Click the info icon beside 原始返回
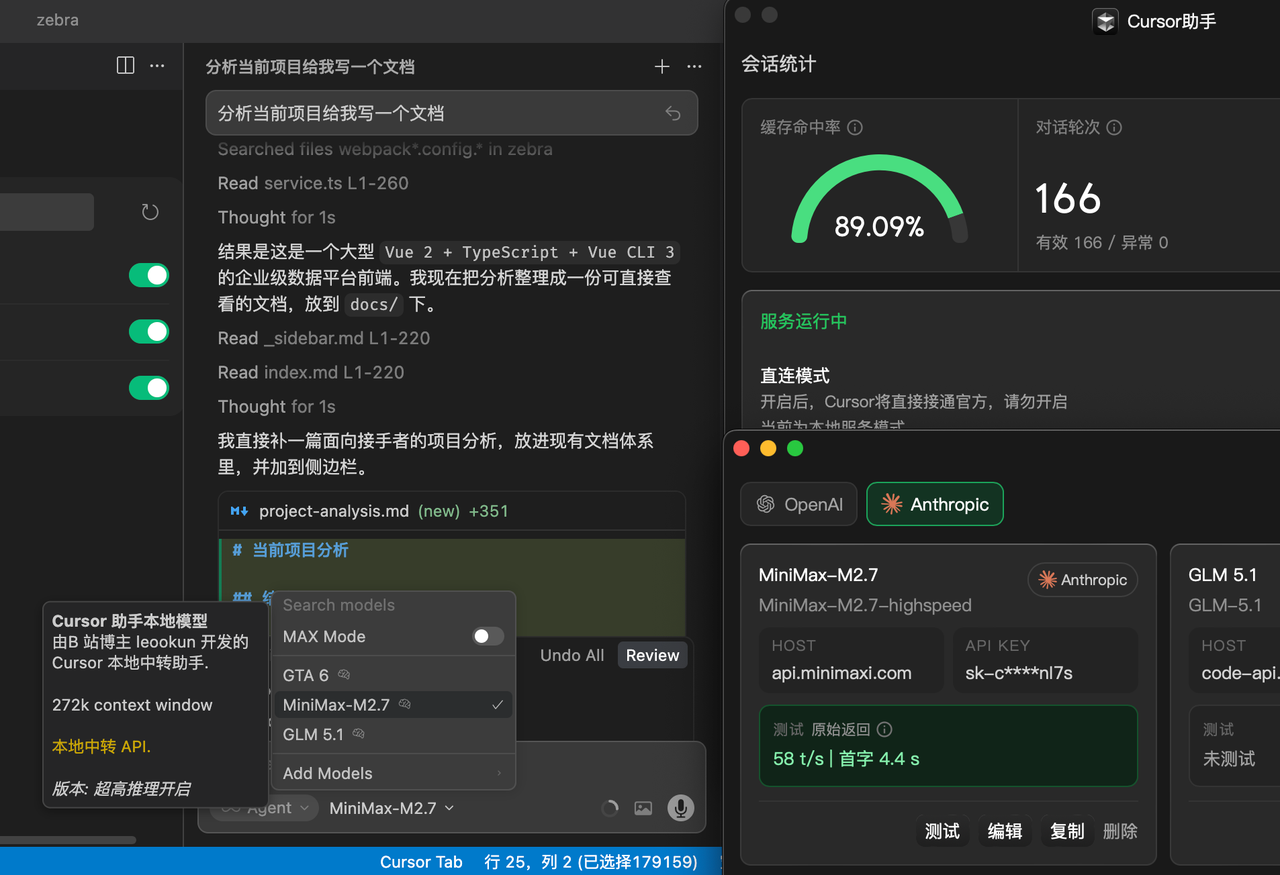 point(884,729)
